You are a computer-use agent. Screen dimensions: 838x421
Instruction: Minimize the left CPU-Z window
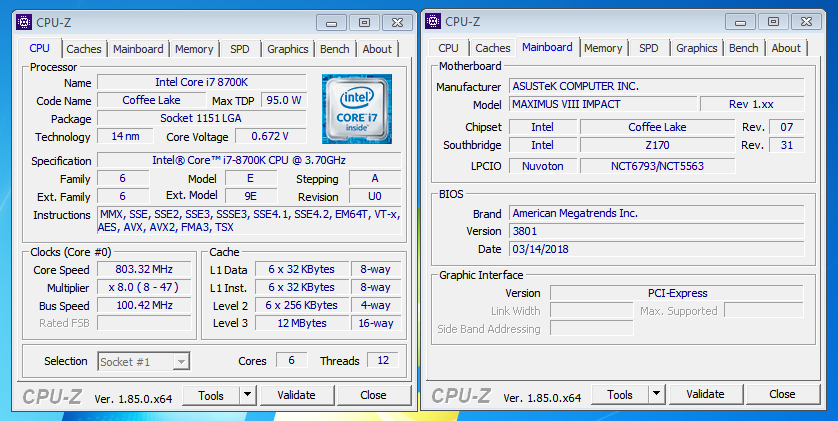click(332, 23)
